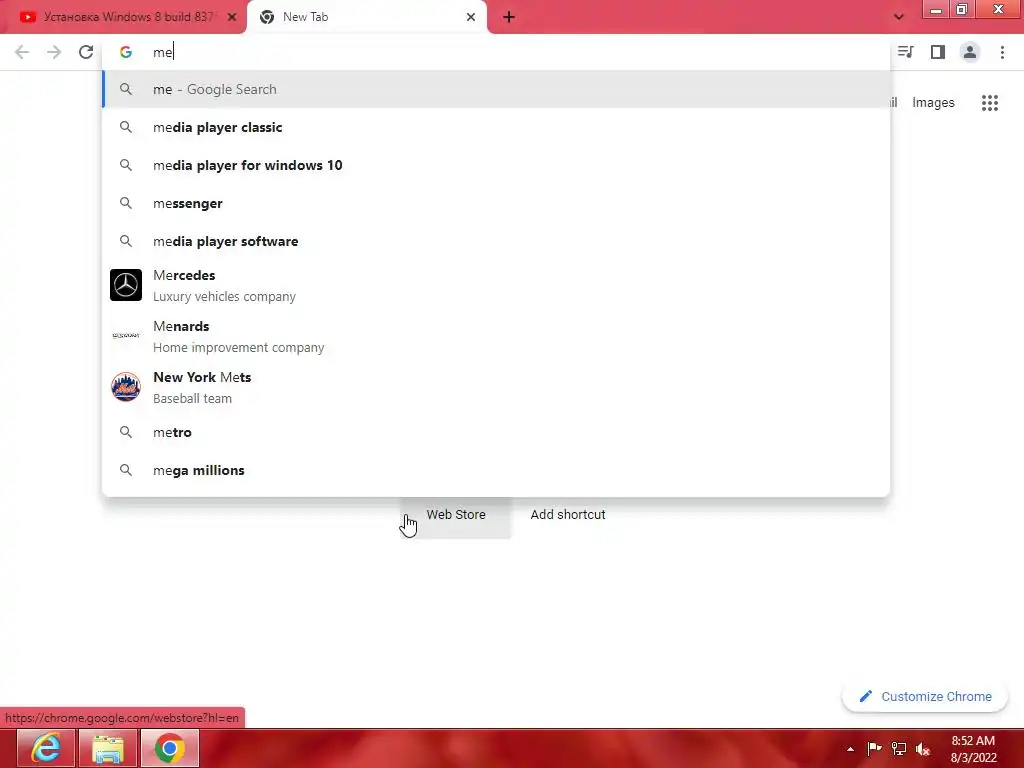
Task: Click the Mercedes logo thumbnail
Action: tap(126, 285)
